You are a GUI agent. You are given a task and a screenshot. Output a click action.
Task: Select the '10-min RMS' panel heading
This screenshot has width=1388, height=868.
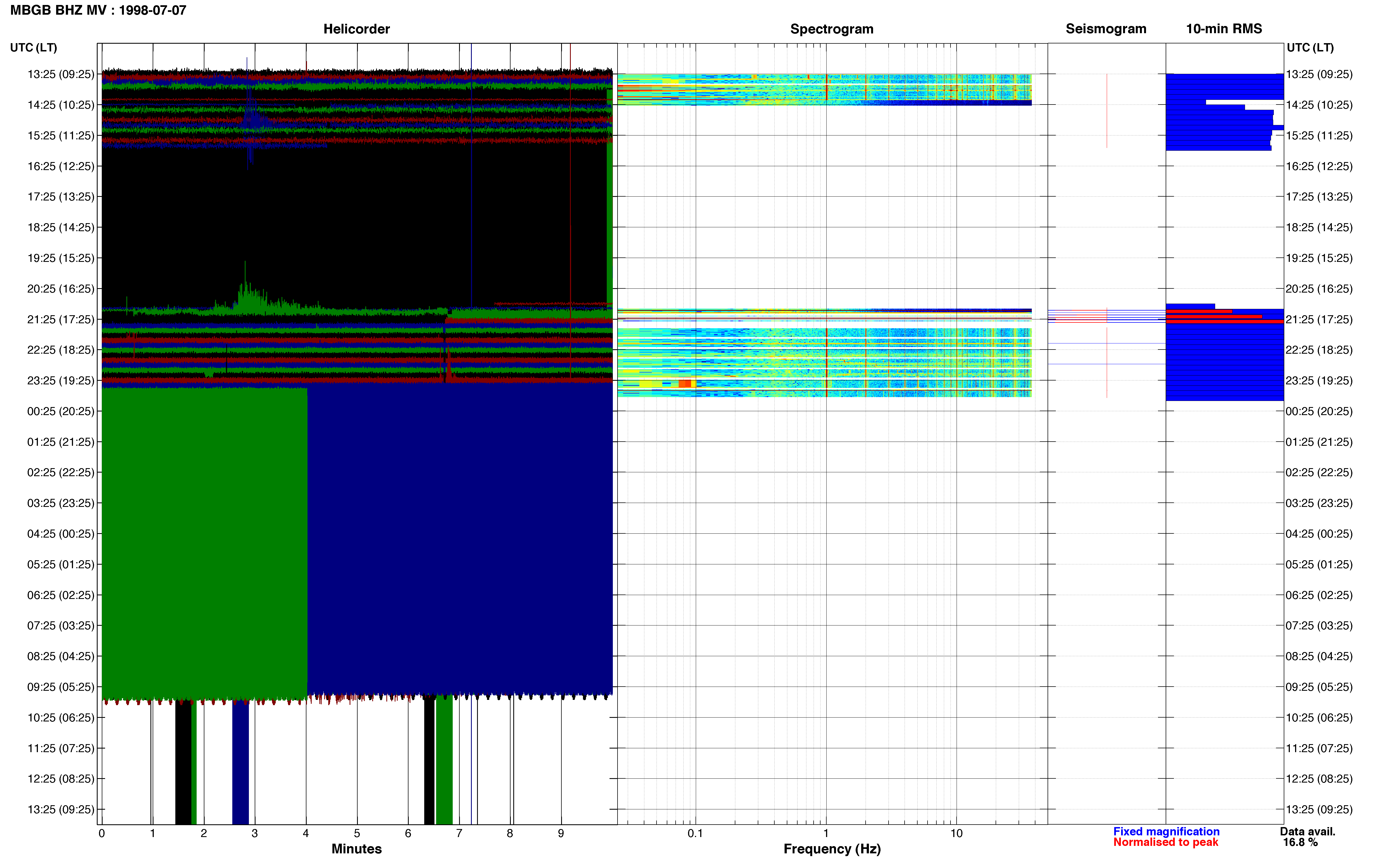click(x=1224, y=29)
